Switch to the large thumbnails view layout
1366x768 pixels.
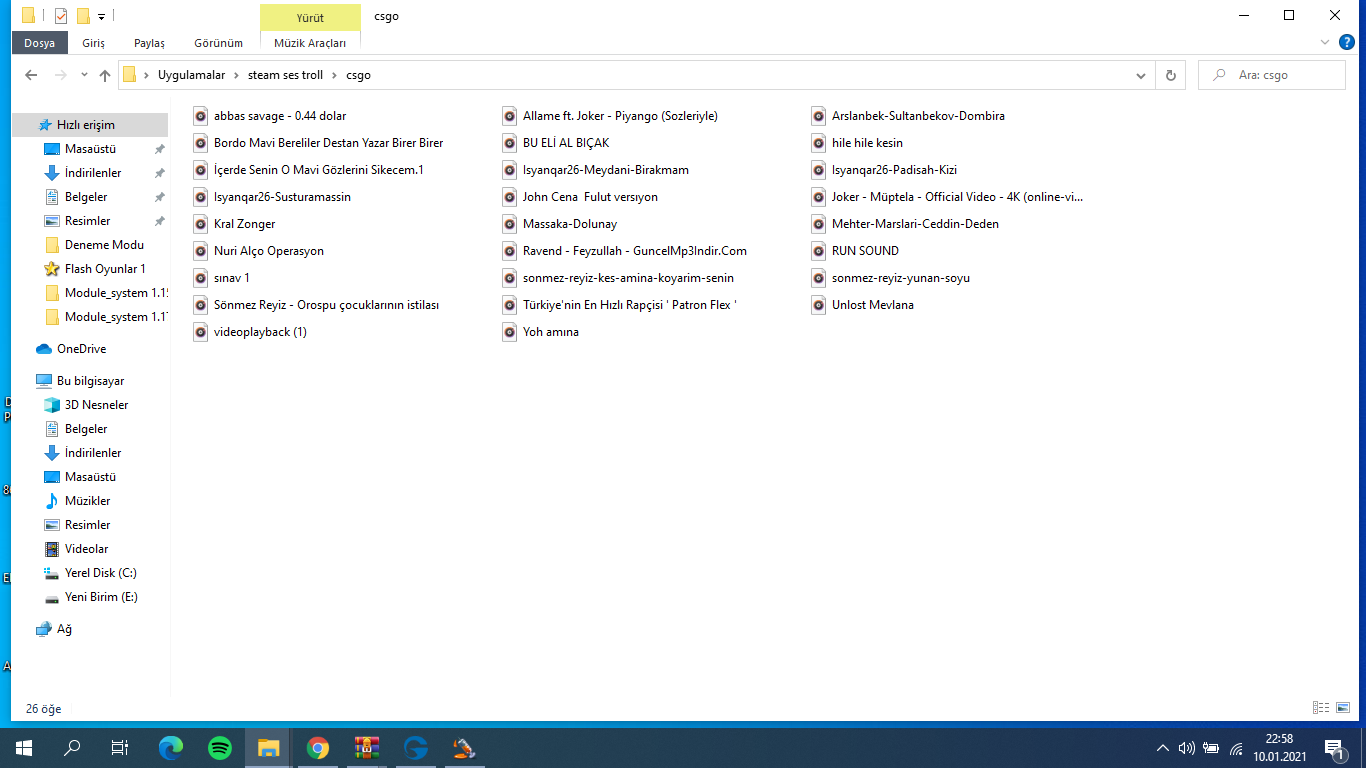[x=1343, y=708]
